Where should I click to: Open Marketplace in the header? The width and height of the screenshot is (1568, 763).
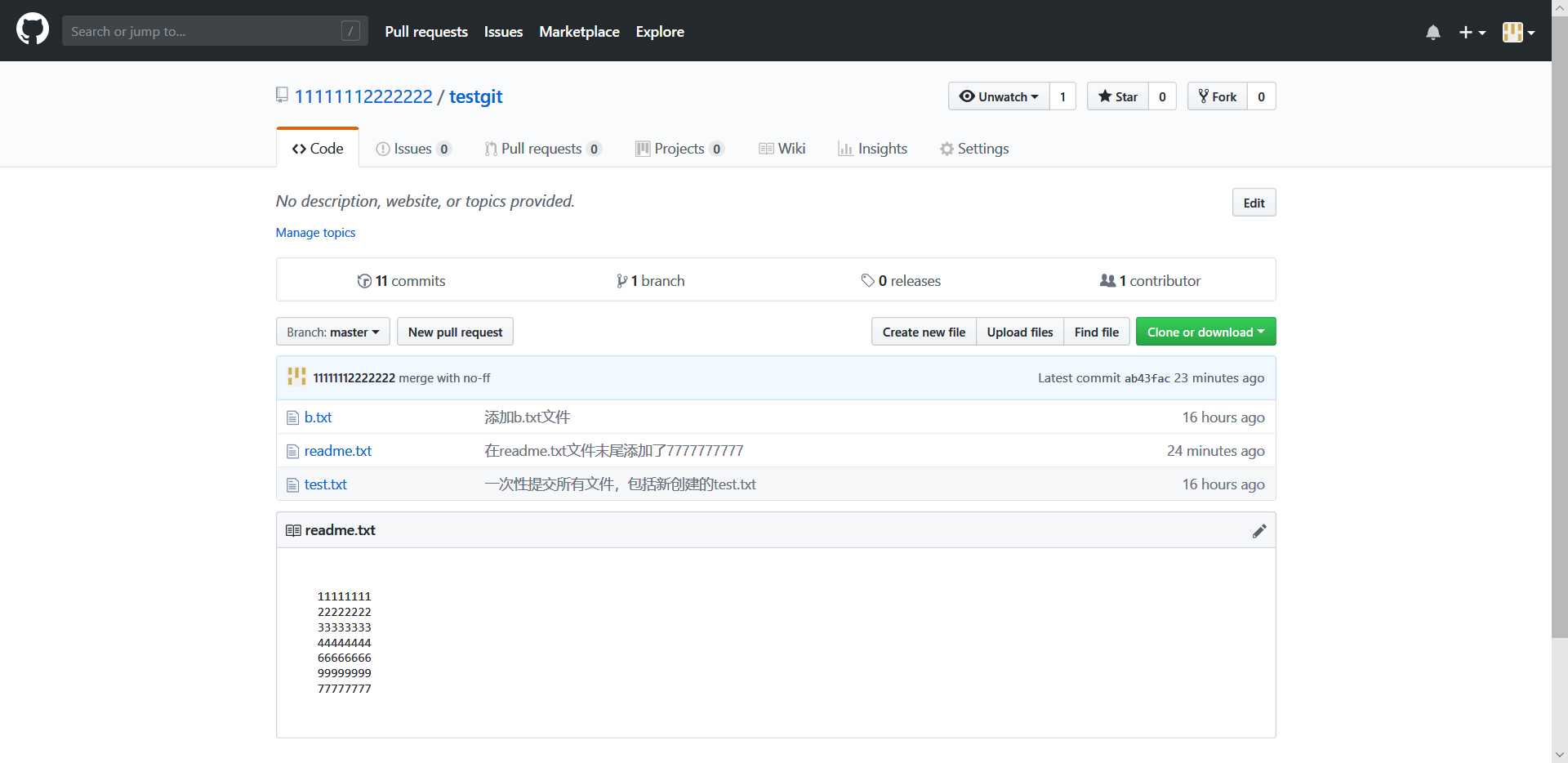tap(579, 31)
